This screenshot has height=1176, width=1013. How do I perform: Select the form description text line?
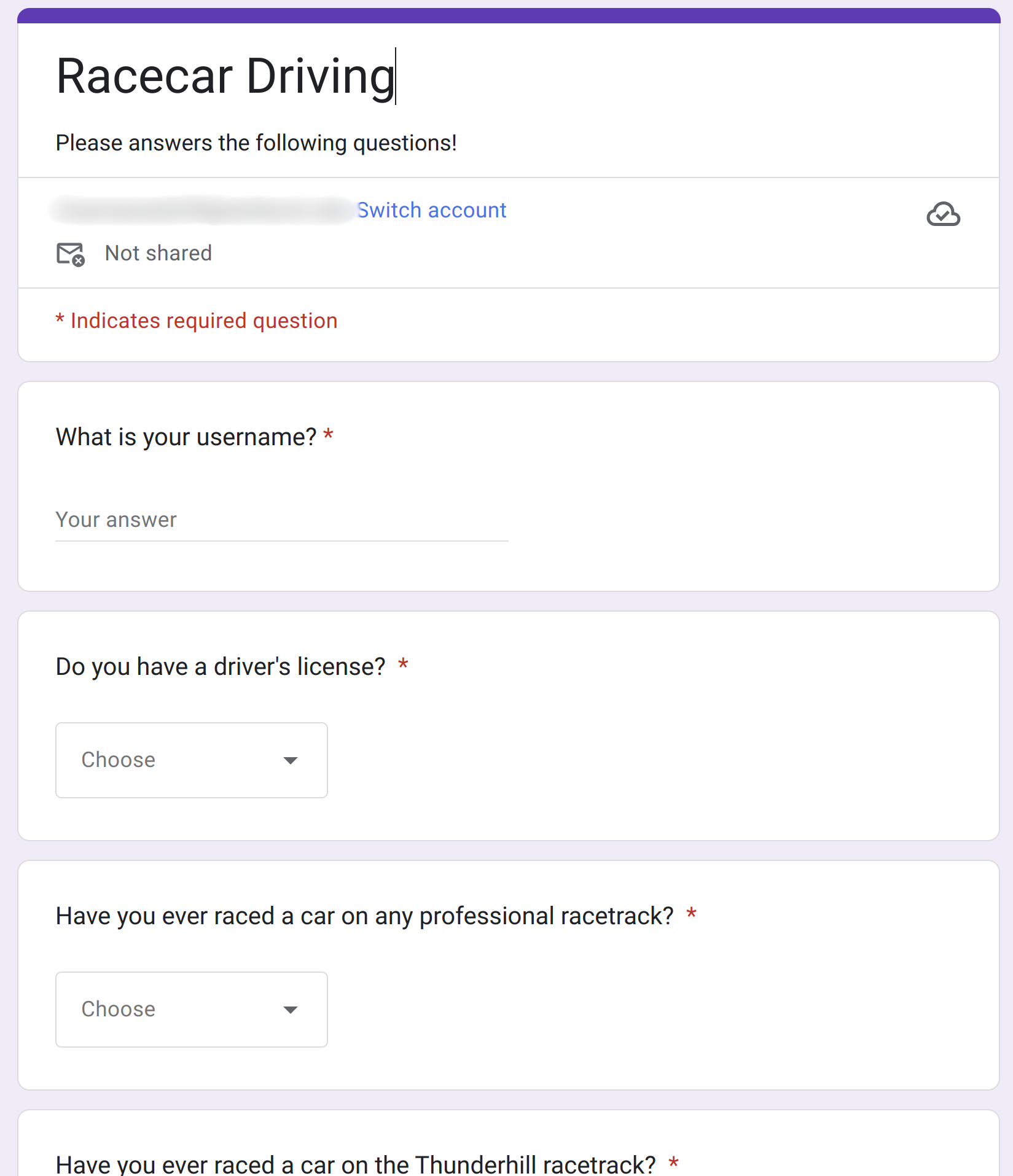(256, 143)
